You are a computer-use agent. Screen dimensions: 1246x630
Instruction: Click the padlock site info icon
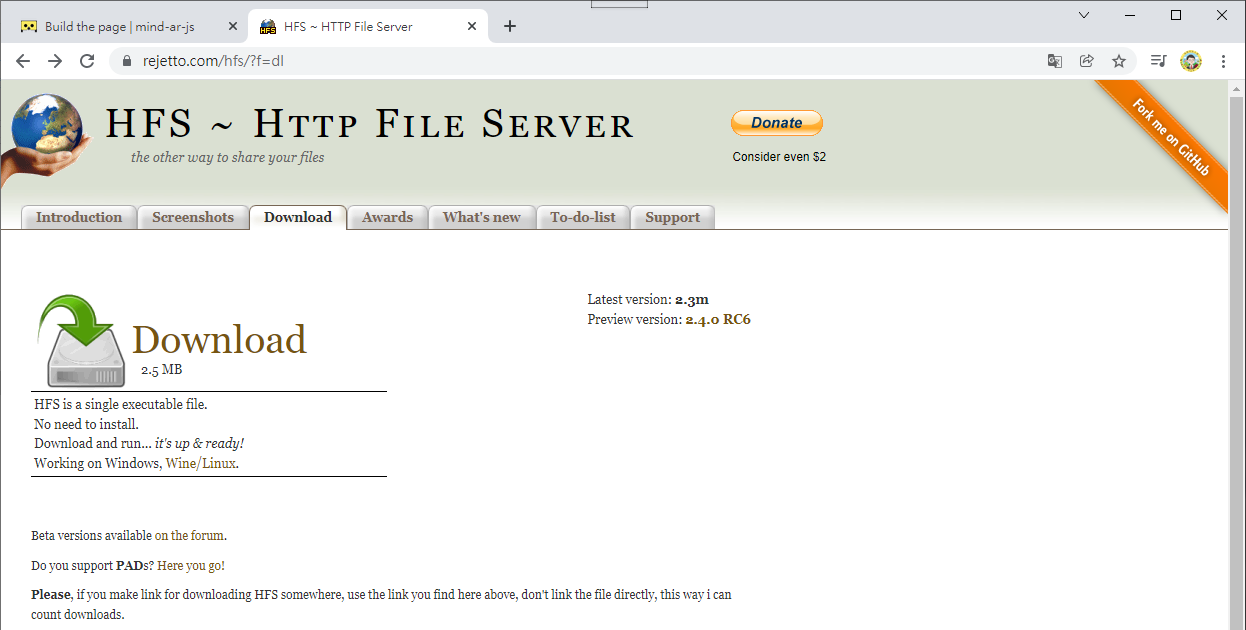[126, 61]
